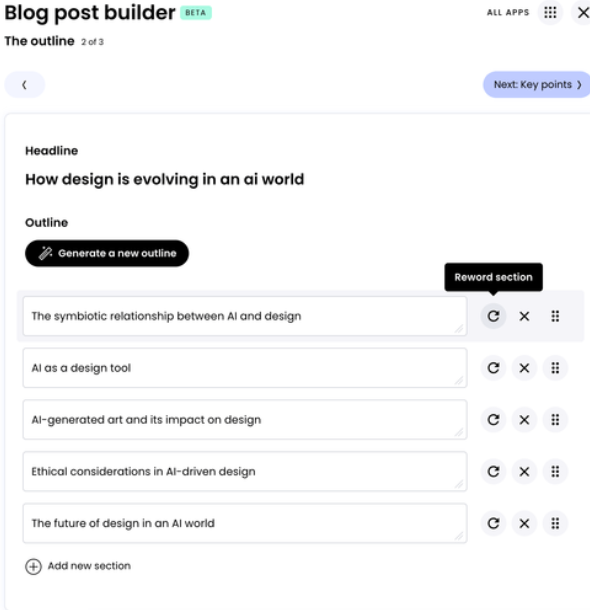The image size is (590, 610).
Task: Click the plus icon to add section
Action: (33, 566)
